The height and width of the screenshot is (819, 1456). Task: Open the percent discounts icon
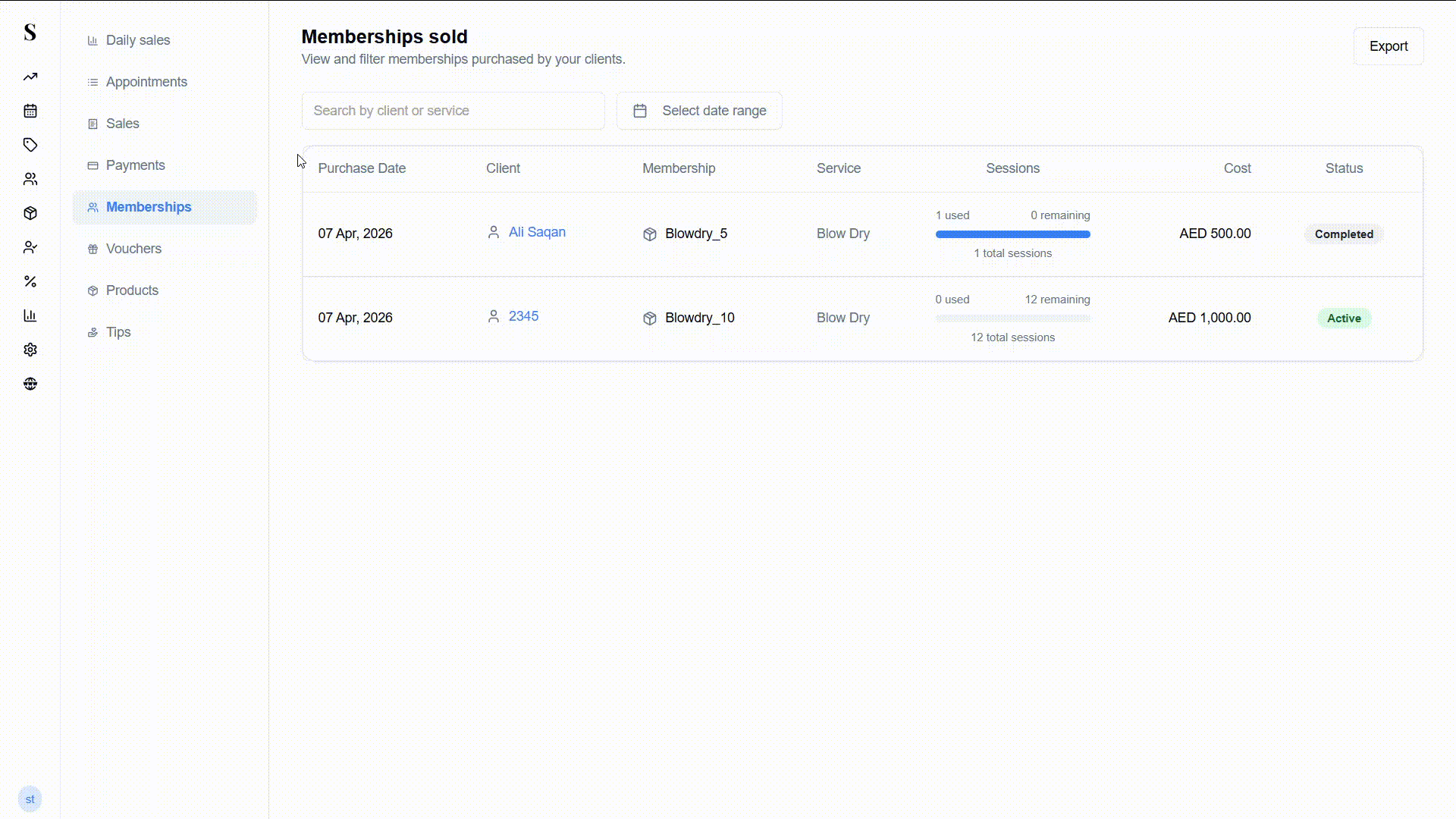coord(30,281)
